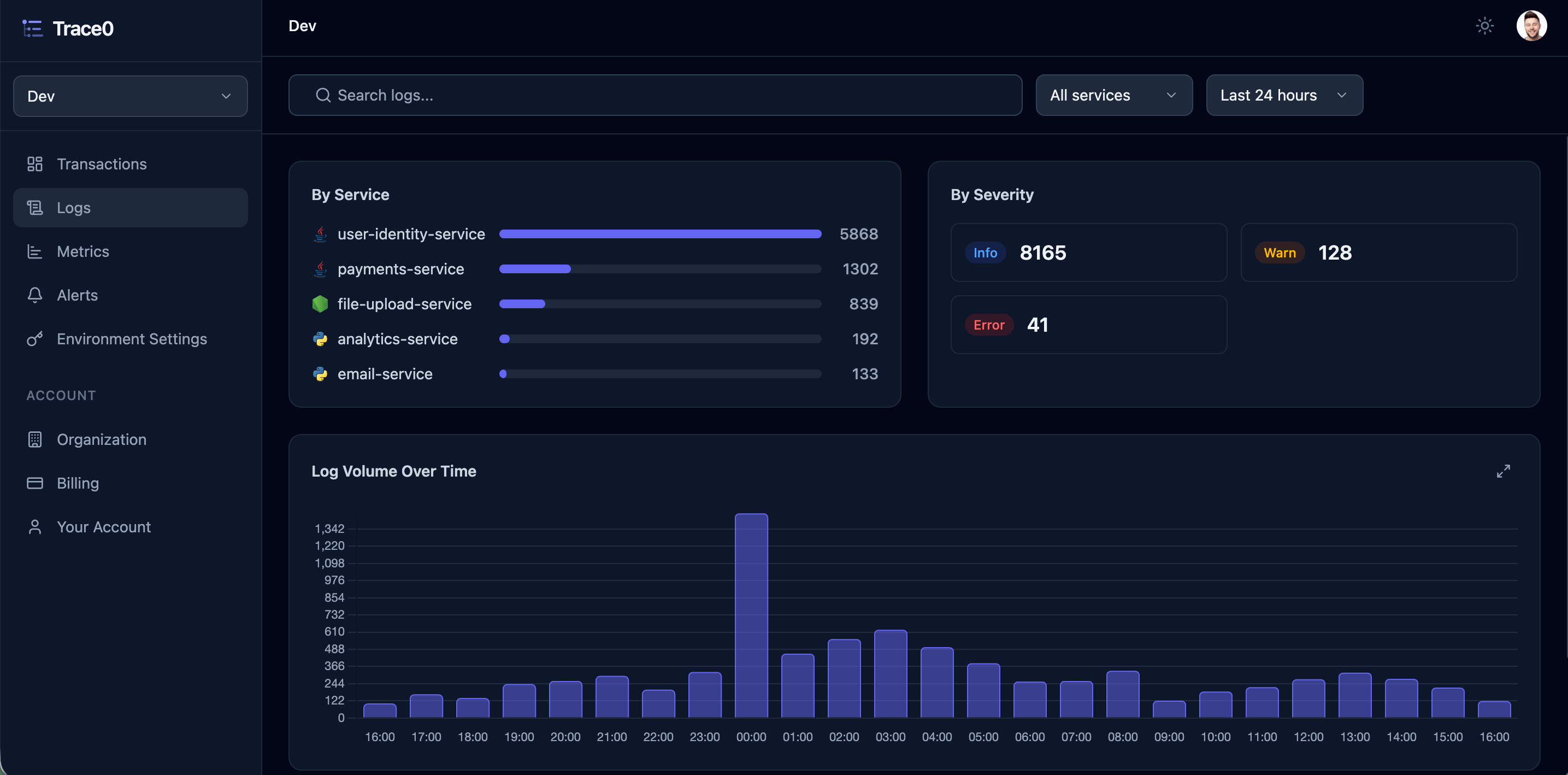
Task: Open the All services filter dropdown
Action: [x=1114, y=95]
